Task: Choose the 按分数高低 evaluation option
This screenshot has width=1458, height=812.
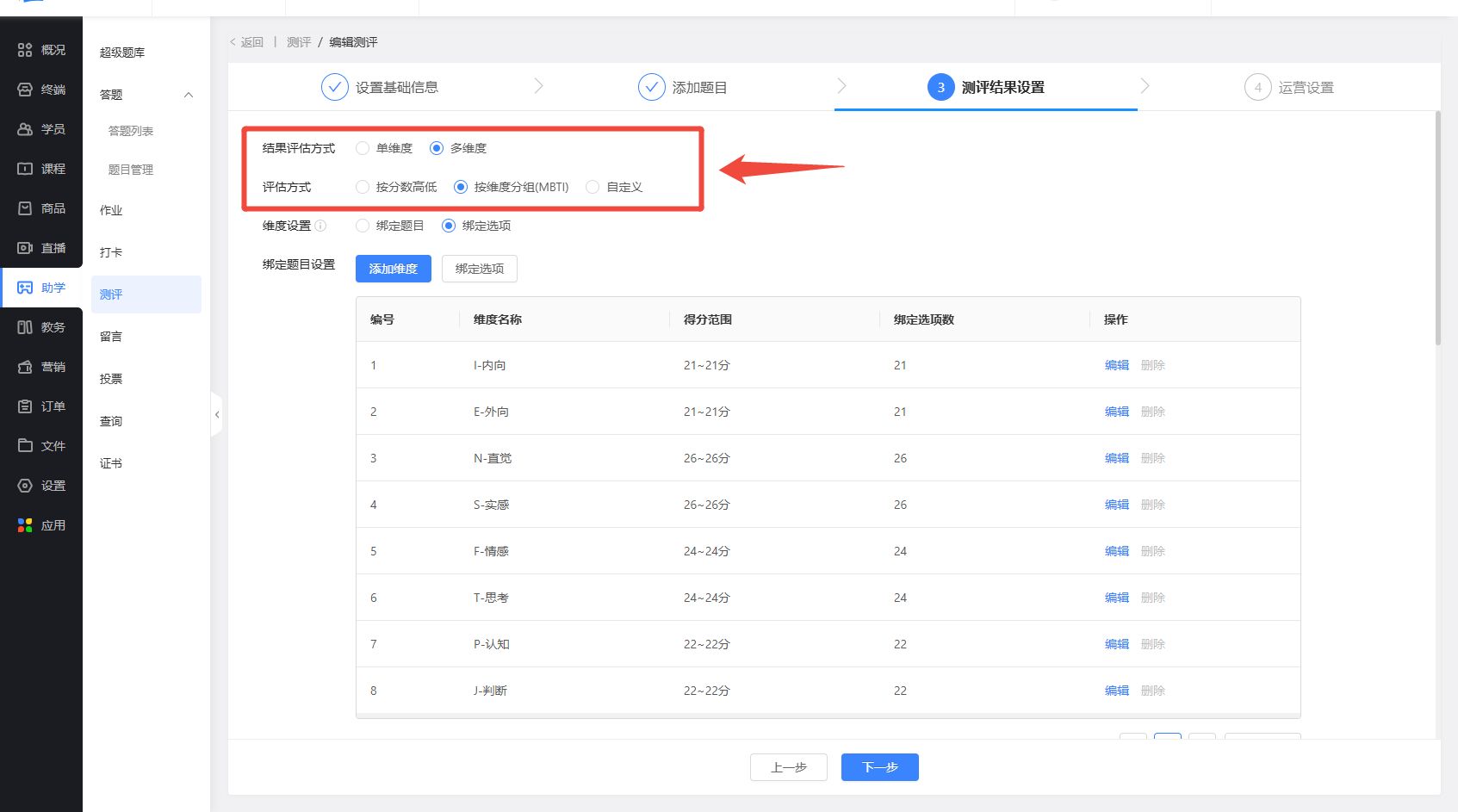Action: pos(363,187)
